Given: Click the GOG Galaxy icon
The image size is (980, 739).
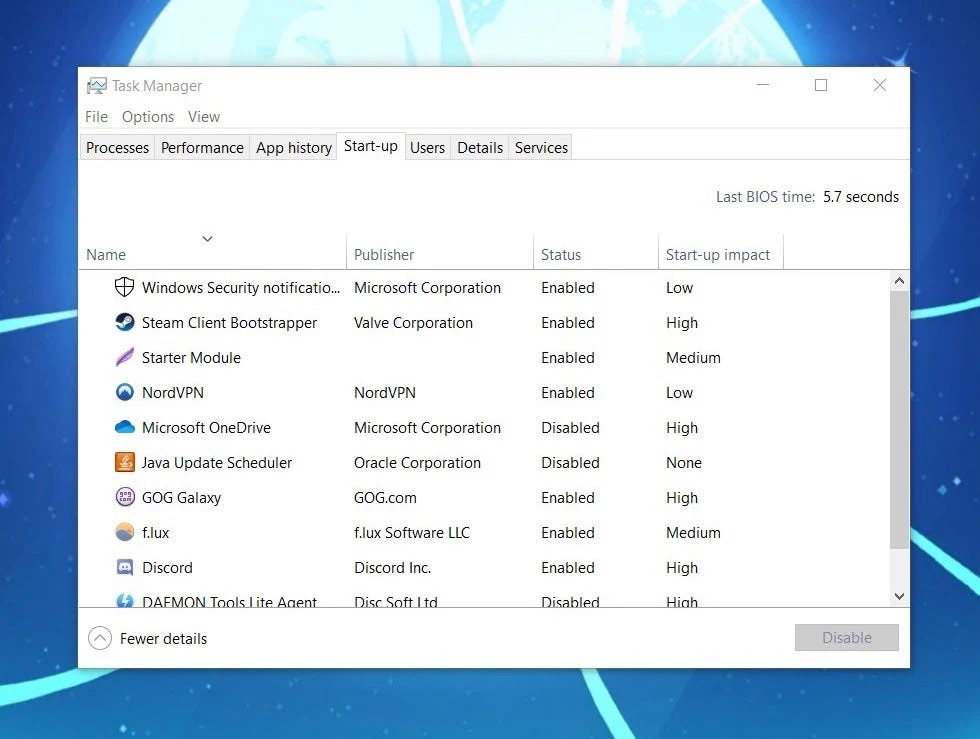Looking at the screenshot, I should point(124,497).
